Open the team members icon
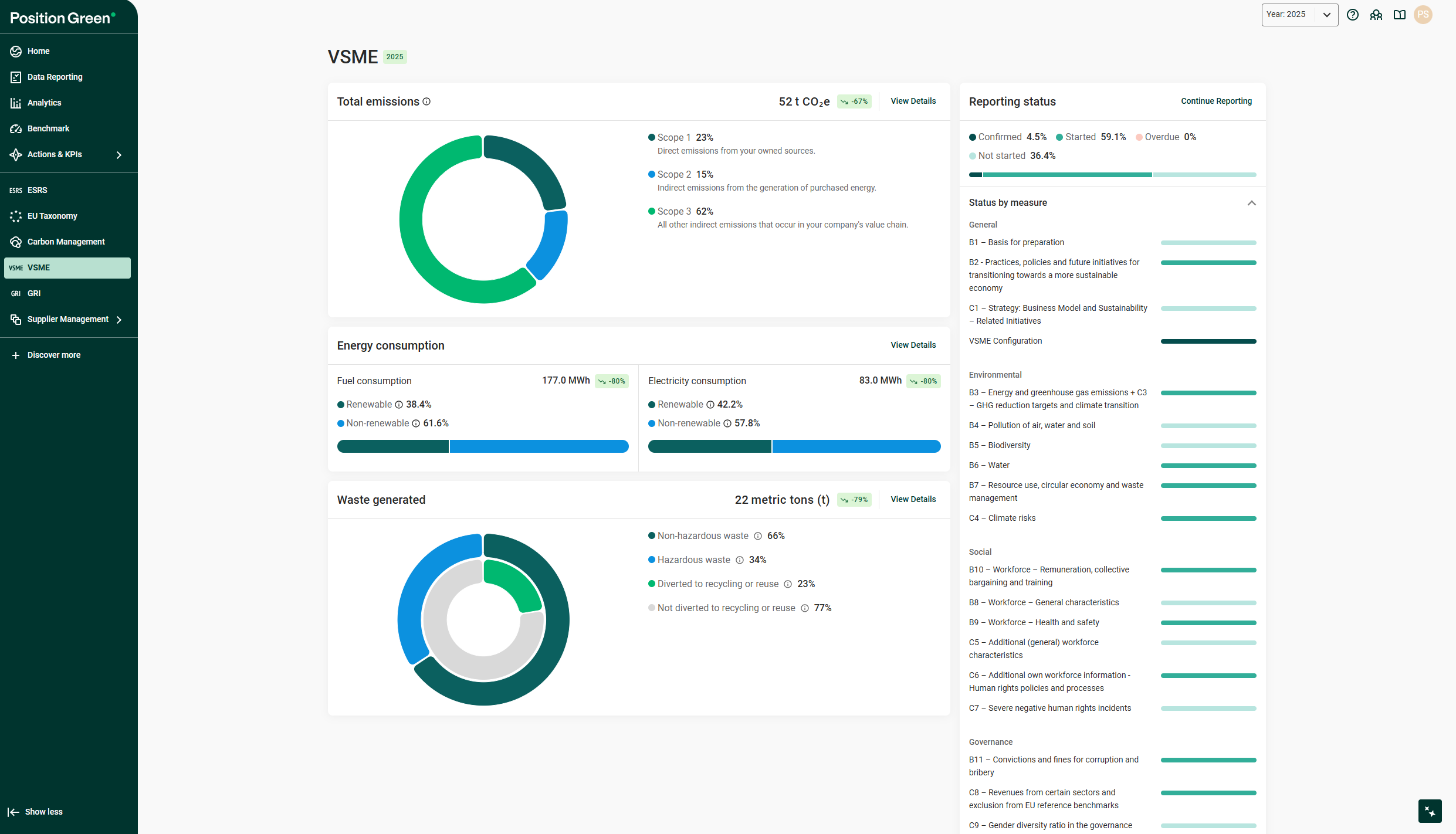This screenshot has width=1456, height=834. (x=1376, y=15)
